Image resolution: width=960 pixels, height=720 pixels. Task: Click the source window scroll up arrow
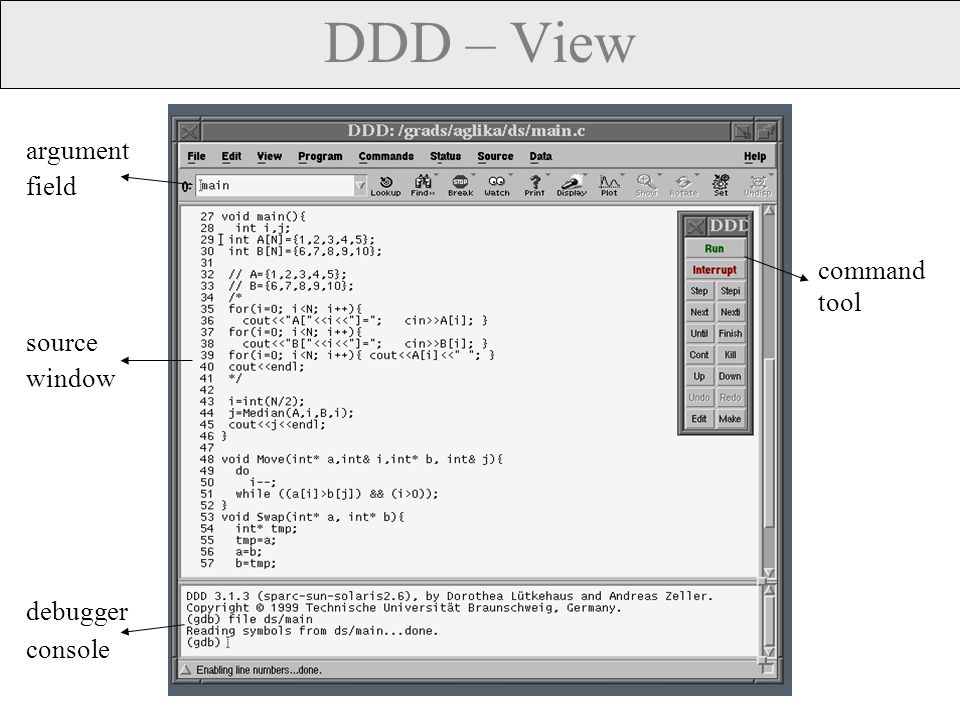click(769, 211)
